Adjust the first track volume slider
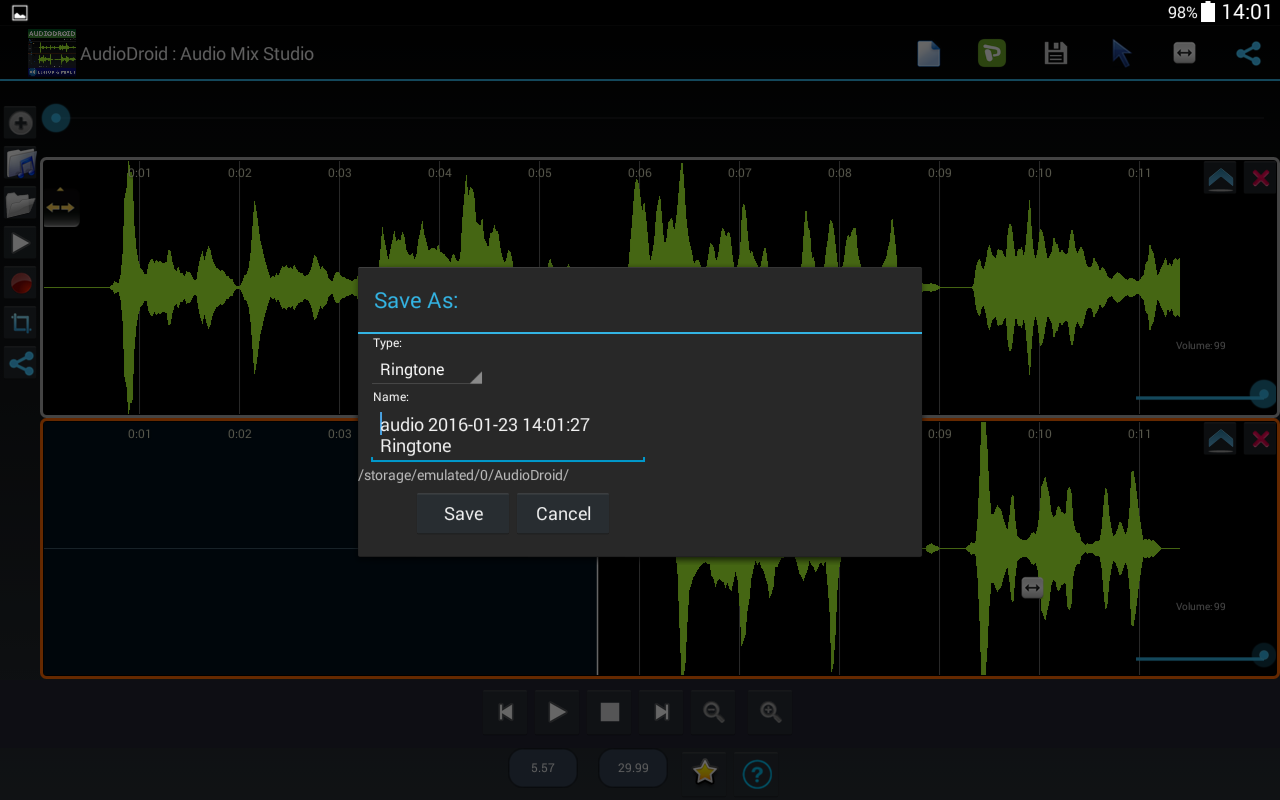The image size is (1280, 800). [x=1205, y=396]
